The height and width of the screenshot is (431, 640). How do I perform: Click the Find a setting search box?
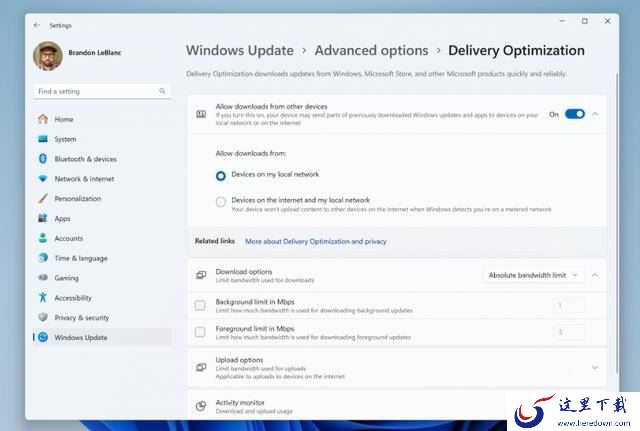102,91
